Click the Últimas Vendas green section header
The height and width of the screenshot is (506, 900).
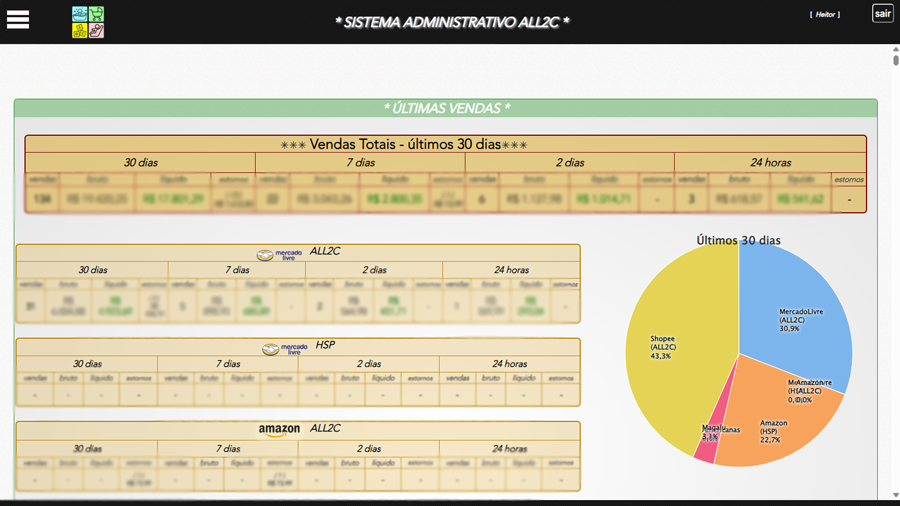tap(446, 108)
